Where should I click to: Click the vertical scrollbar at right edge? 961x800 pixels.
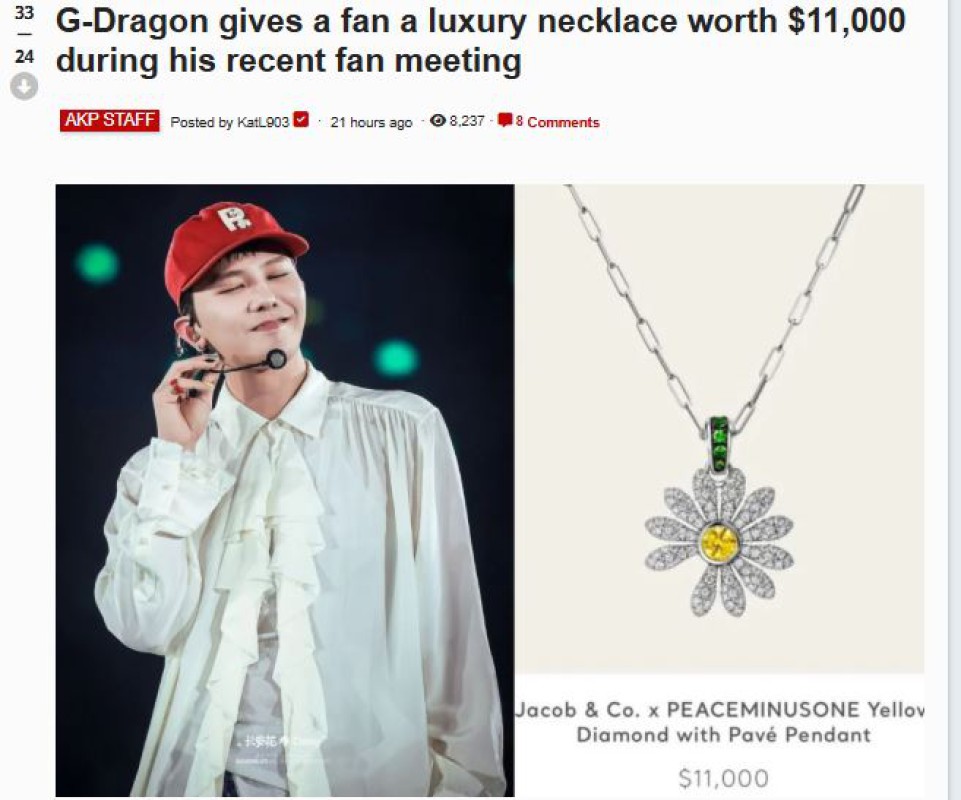tap(954, 400)
